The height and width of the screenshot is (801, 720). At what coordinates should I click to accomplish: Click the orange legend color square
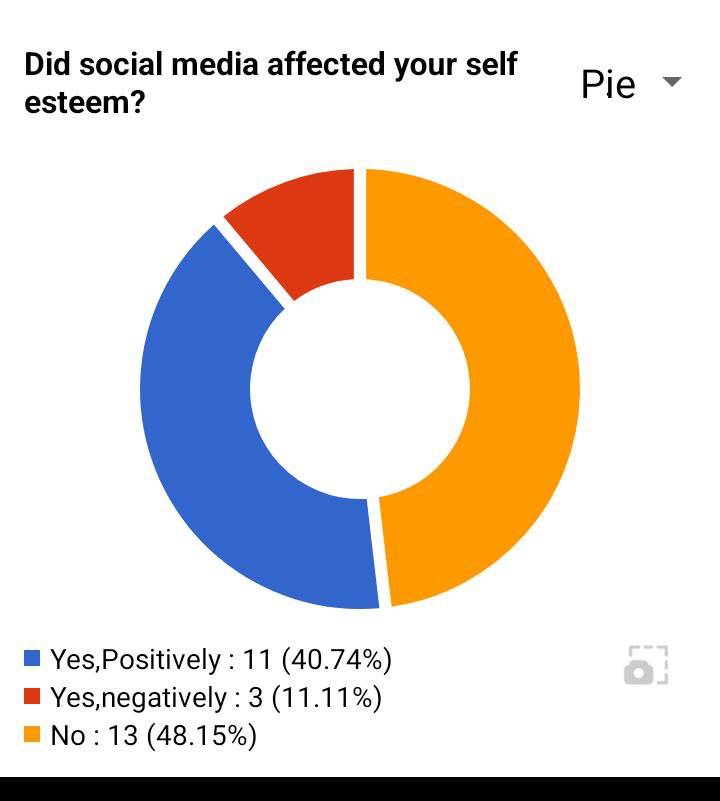[32, 735]
